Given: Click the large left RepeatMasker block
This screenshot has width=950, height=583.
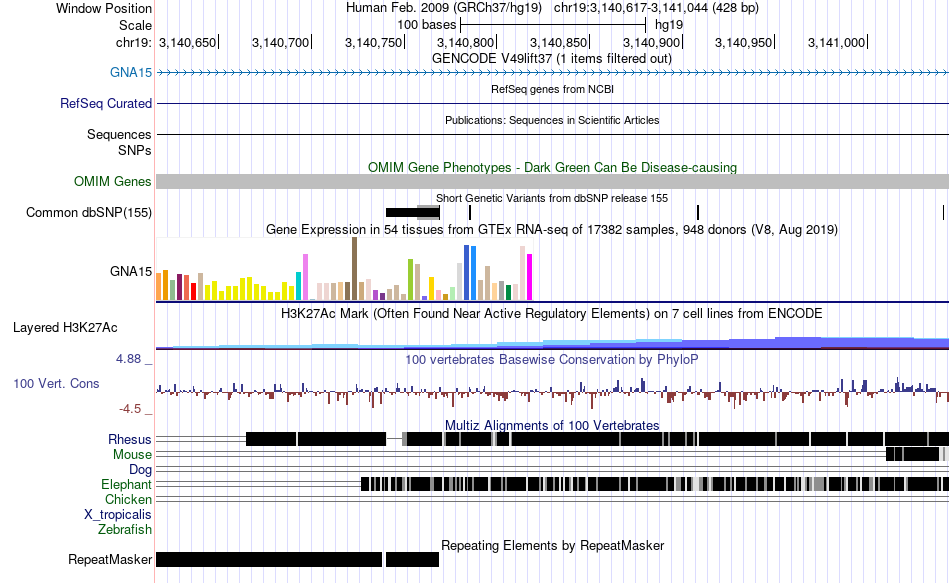Looking at the screenshot, I should [x=269, y=559].
